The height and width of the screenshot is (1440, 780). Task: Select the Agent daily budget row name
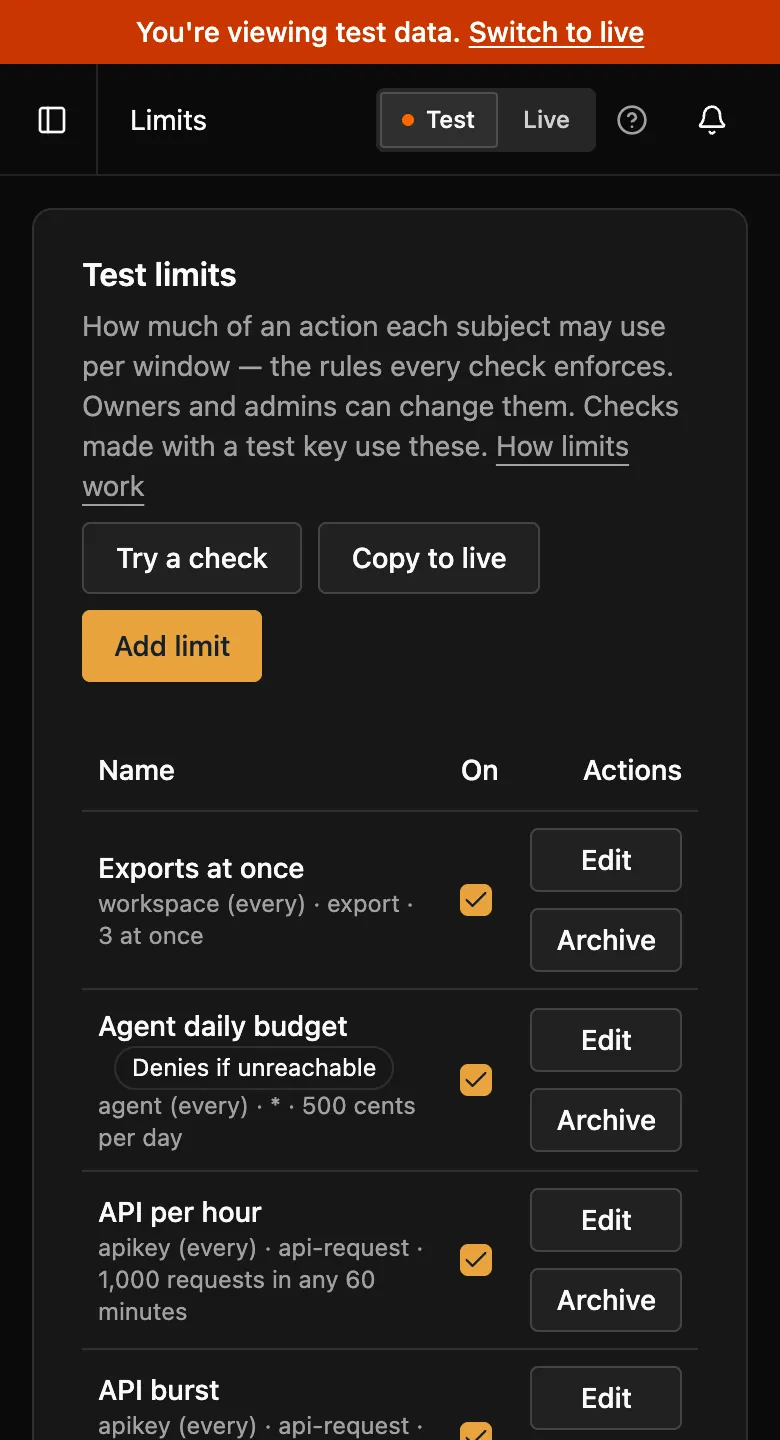[223, 1026]
